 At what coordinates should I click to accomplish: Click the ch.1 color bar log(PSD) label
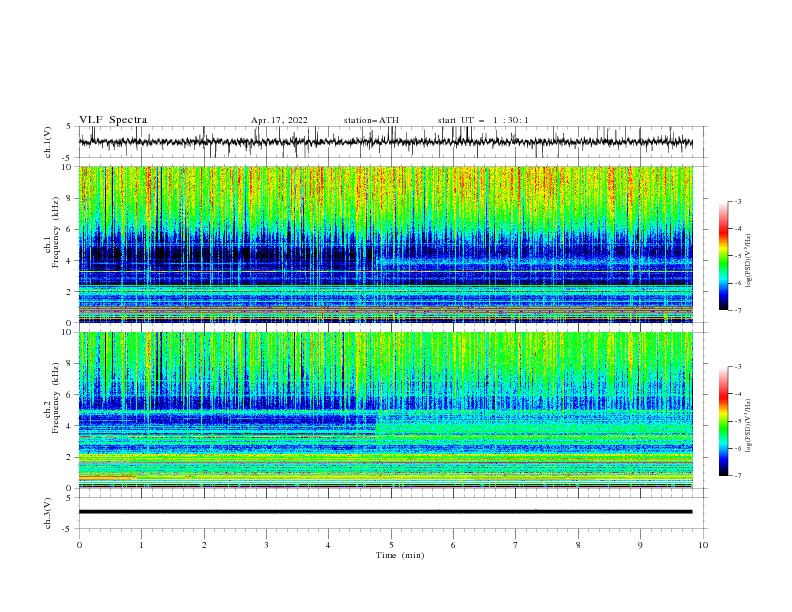[x=749, y=260]
